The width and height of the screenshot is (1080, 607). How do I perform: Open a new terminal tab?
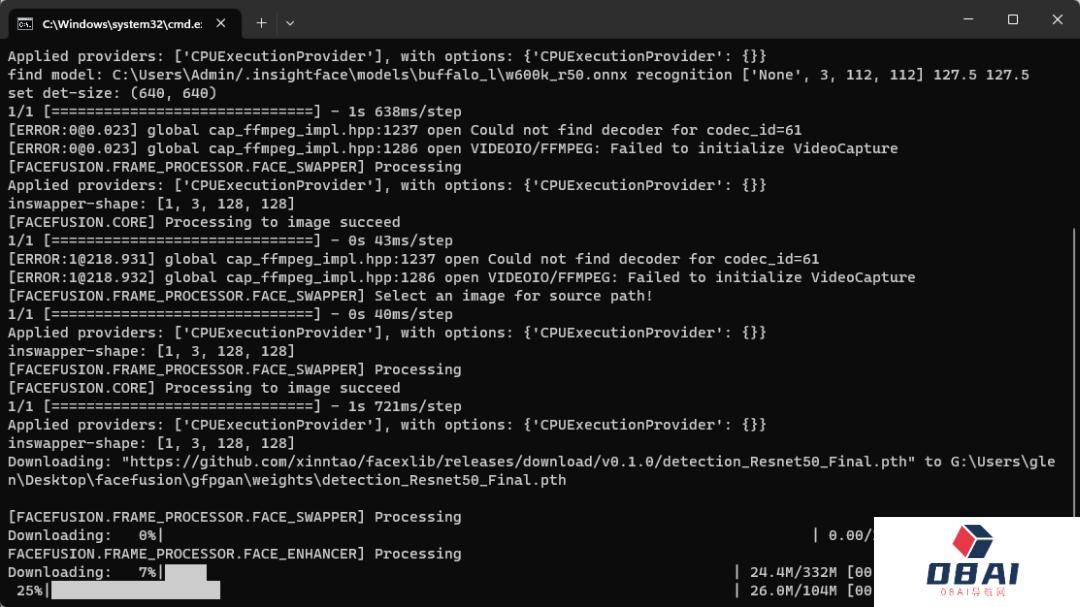[x=261, y=22]
